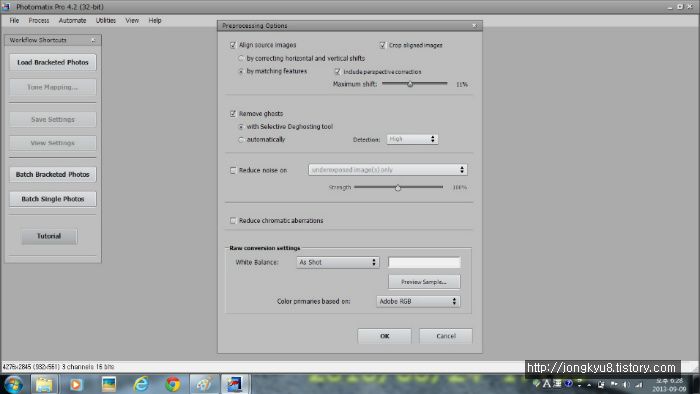The image size is (700, 394).
Task: Click Batch Bracketed Photos button
Action: click(x=53, y=174)
